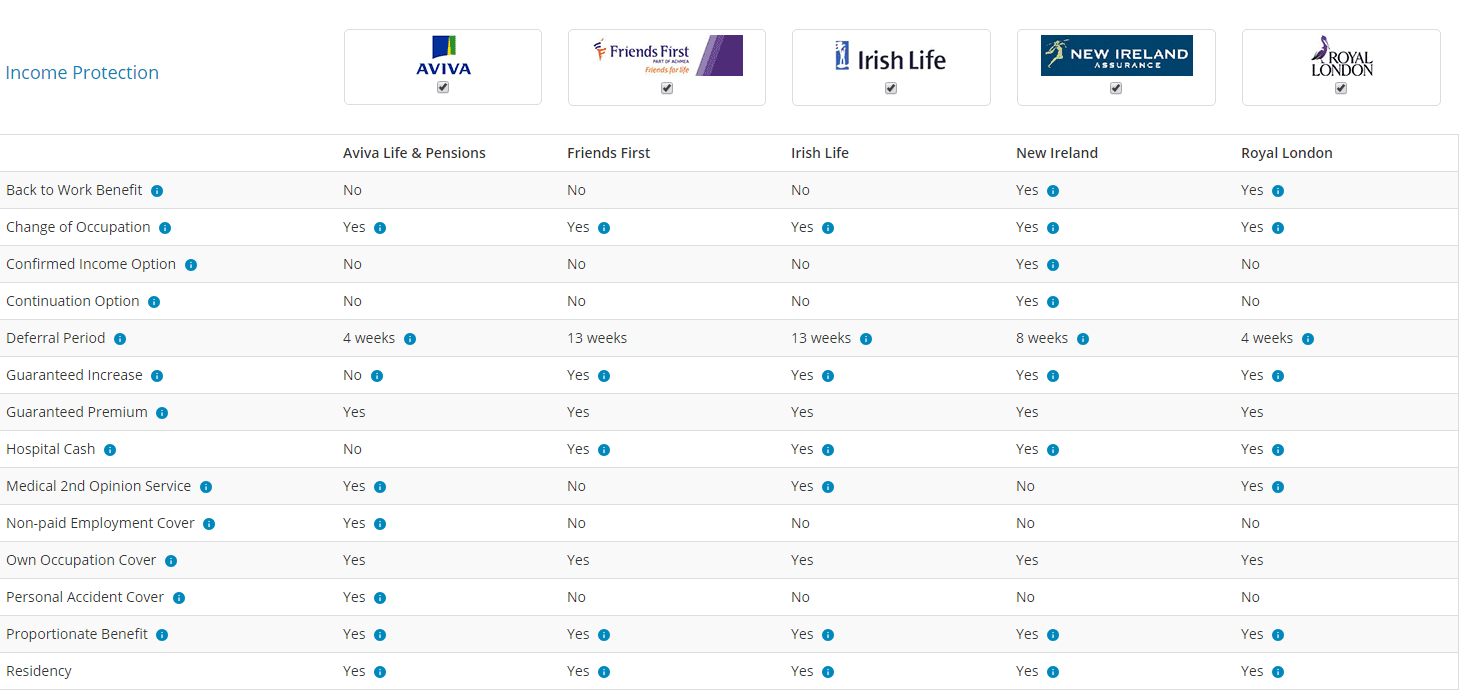This screenshot has width=1467, height=698.
Task: Toggle the Friends First provider checkbox
Action: pyautogui.click(x=667, y=88)
